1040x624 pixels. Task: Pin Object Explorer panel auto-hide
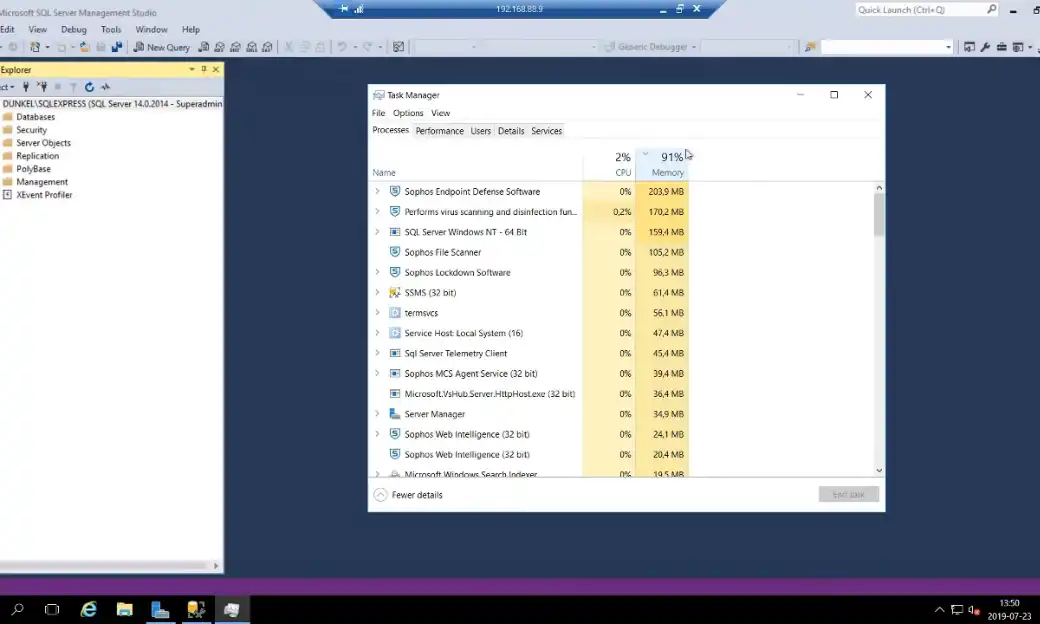[x=204, y=69]
